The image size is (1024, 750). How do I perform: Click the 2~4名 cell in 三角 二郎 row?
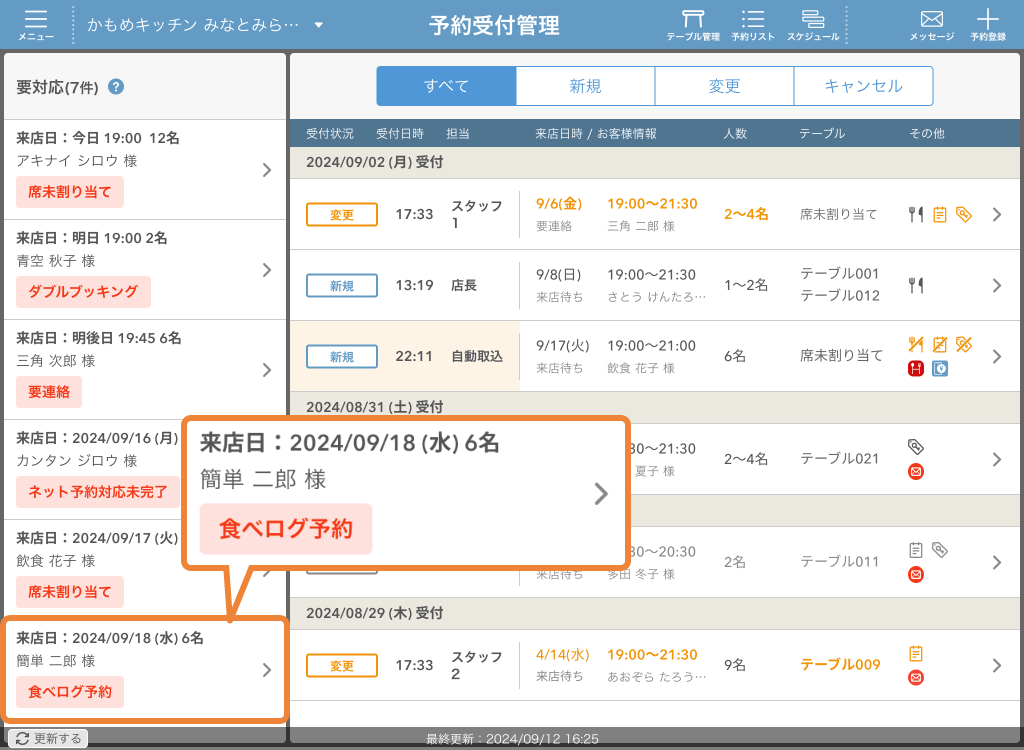tap(746, 214)
